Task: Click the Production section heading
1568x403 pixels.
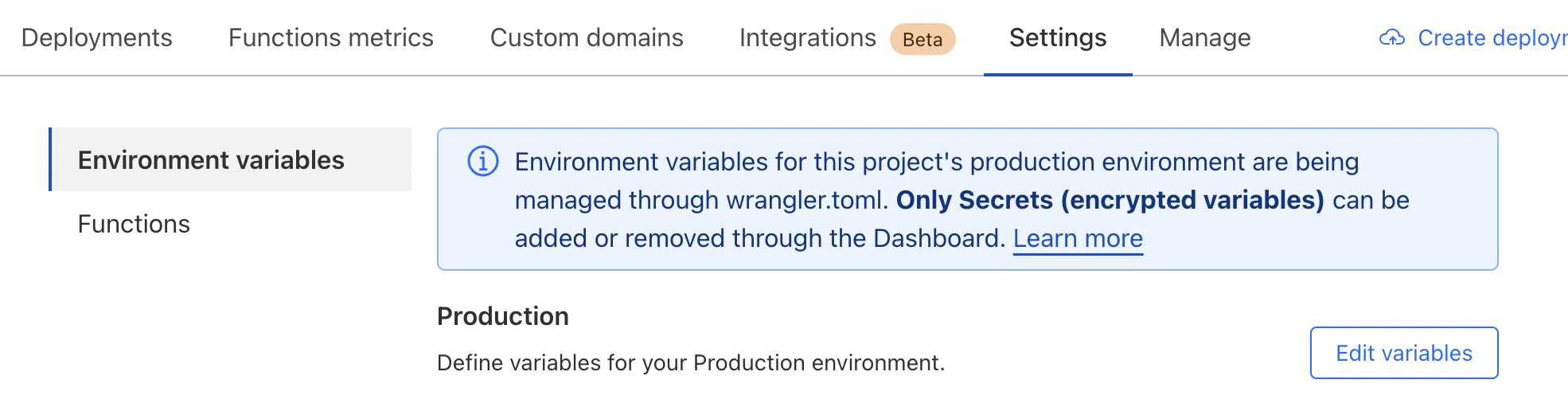Action: (x=502, y=316)
